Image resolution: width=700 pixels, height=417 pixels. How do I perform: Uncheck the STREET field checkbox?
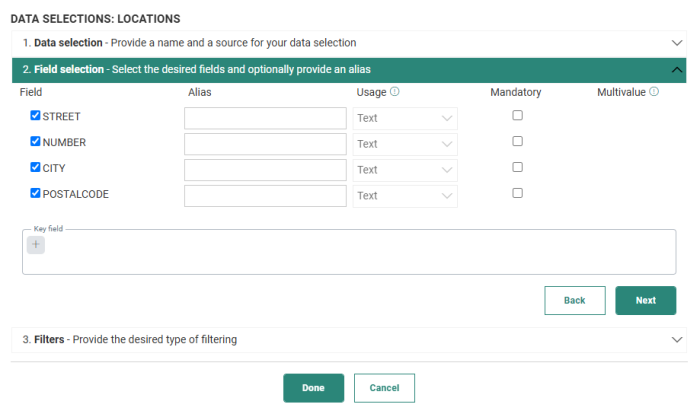[x=35, y=116]
